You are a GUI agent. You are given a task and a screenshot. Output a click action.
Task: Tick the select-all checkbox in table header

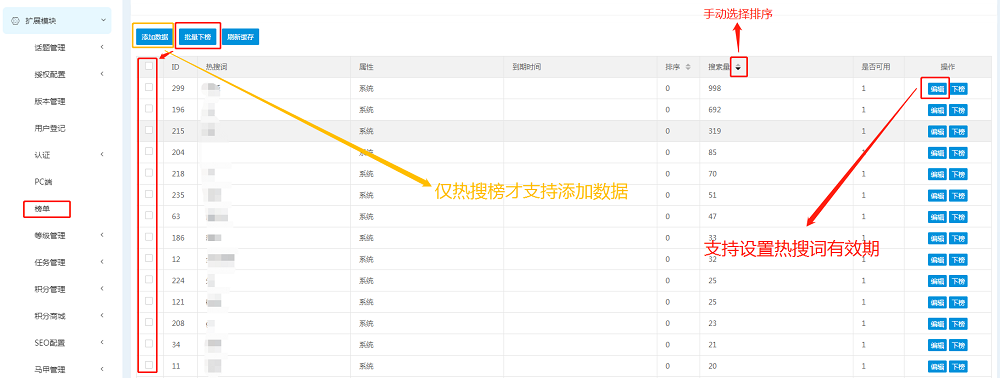click(x=149, y=66)
